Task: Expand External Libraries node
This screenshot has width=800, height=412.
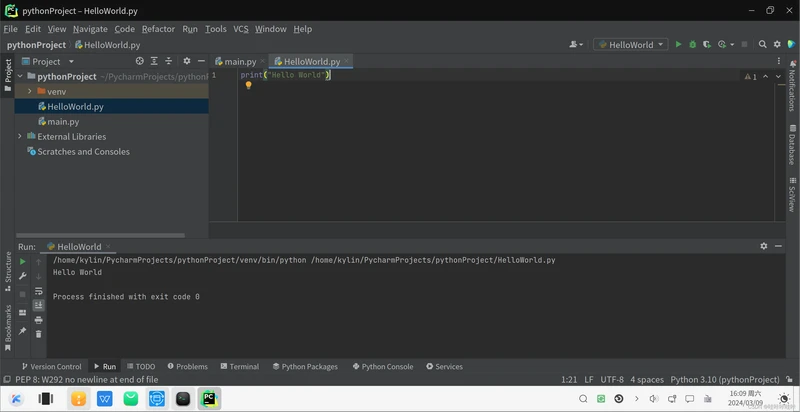Action: 20,136
